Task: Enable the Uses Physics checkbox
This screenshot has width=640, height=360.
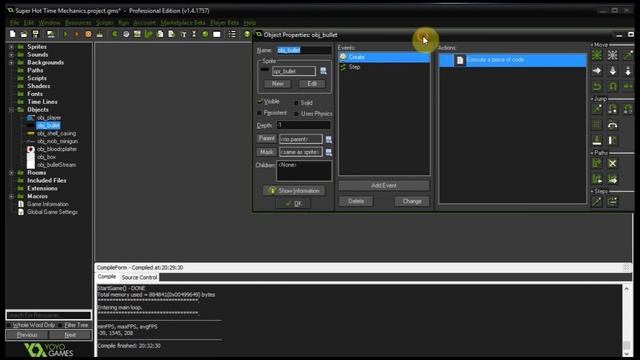Action: (296, 113)
